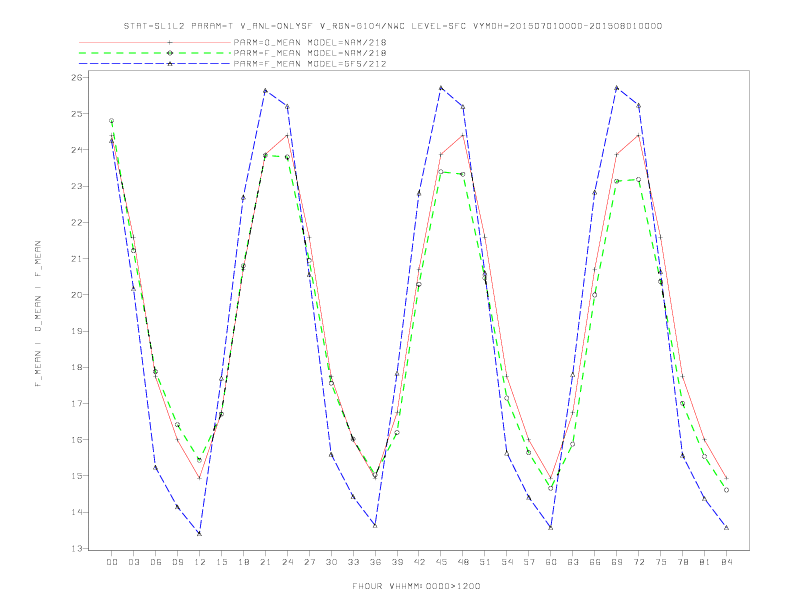Click x-axis forecast hour label 84
This screenshot has width=792, height=612.
(x=726, y=562)
